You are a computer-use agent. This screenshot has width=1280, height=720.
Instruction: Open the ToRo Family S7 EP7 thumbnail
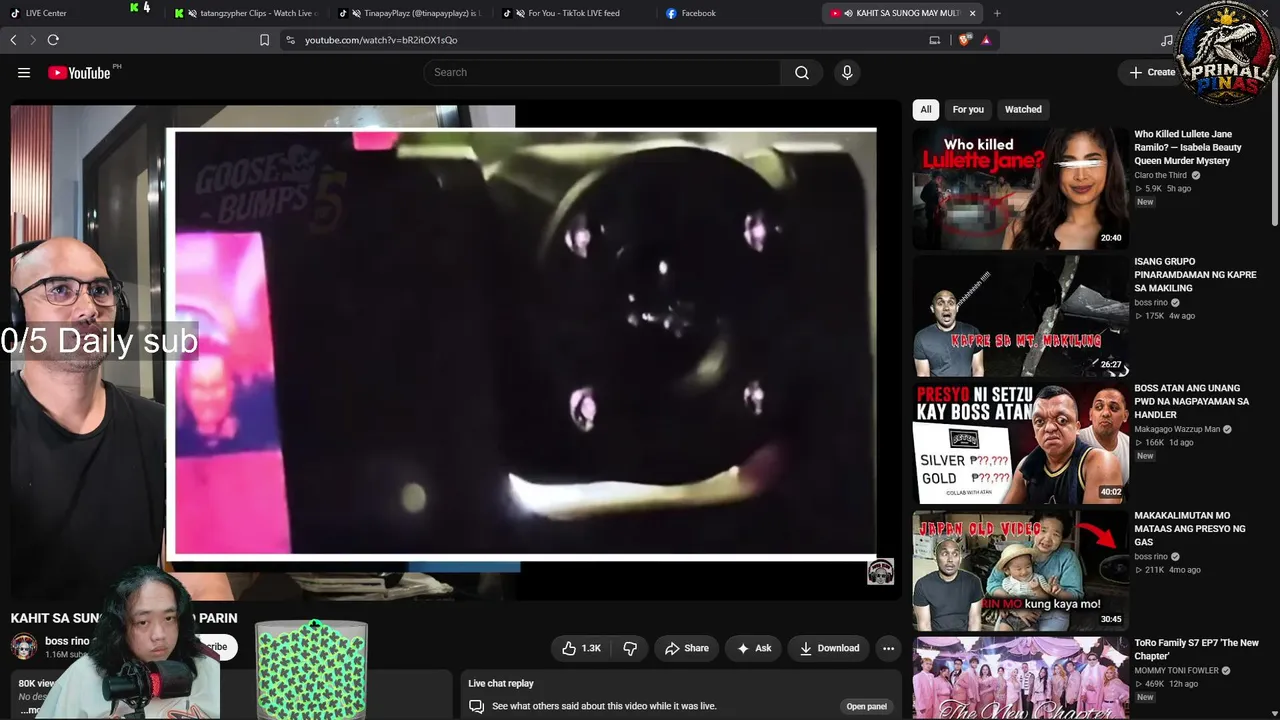click(1020, 678)
